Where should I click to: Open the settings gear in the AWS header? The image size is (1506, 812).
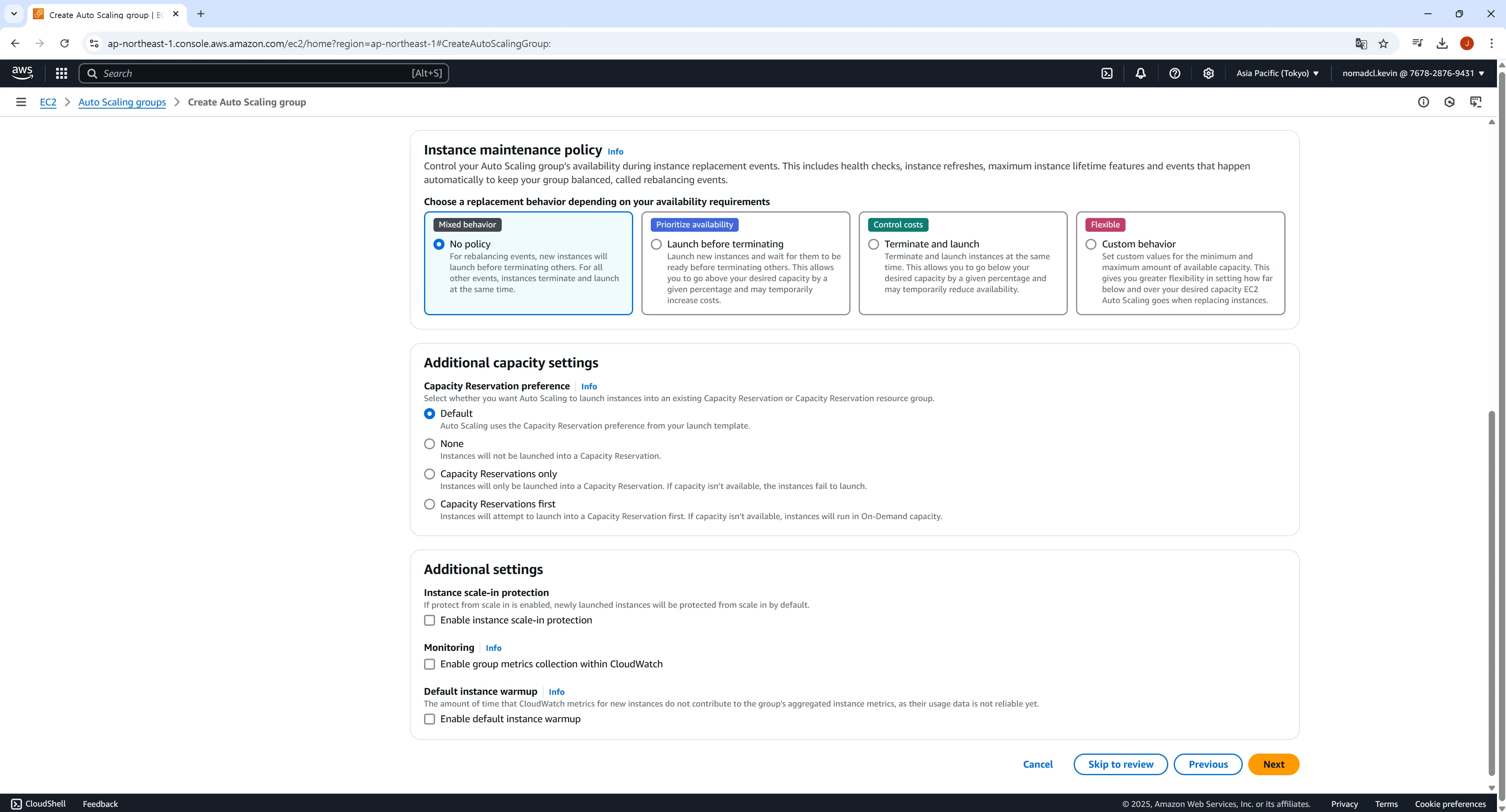click(x=1208, y=73)
